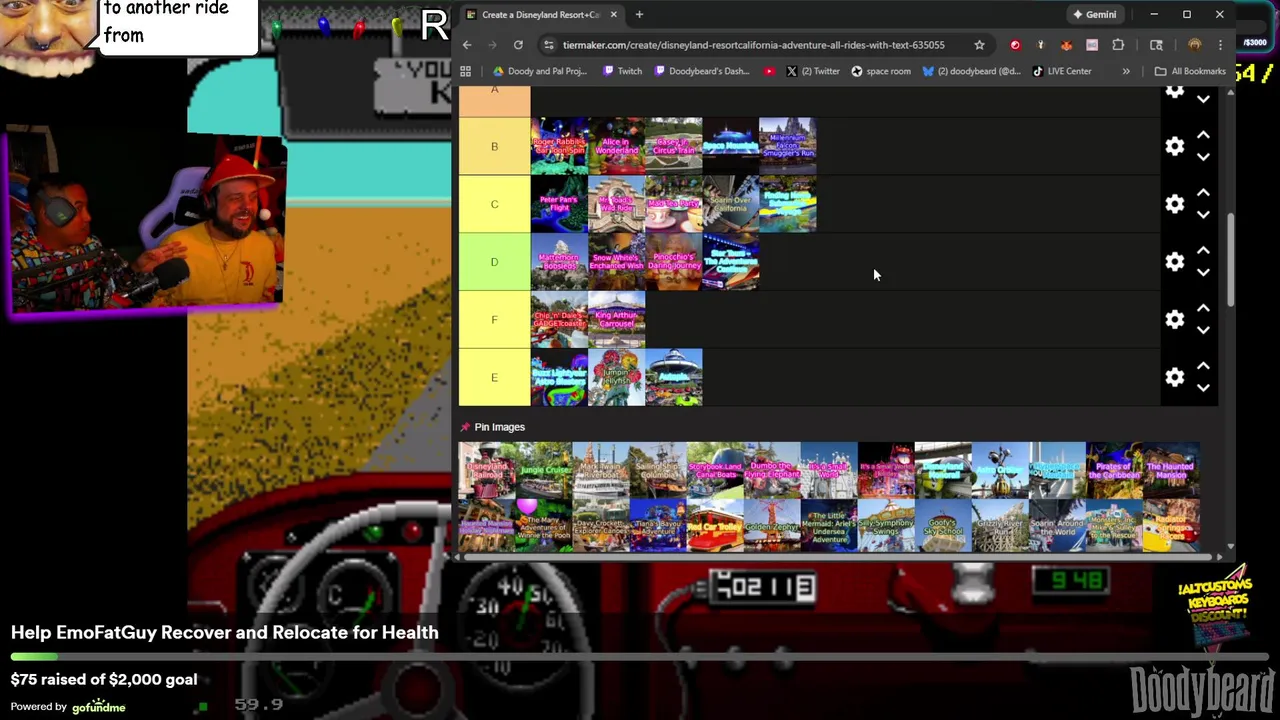Click the MetaMask fox extension icon
The width and height of the screenshot is (1280, 720).
coord(1066,45)
